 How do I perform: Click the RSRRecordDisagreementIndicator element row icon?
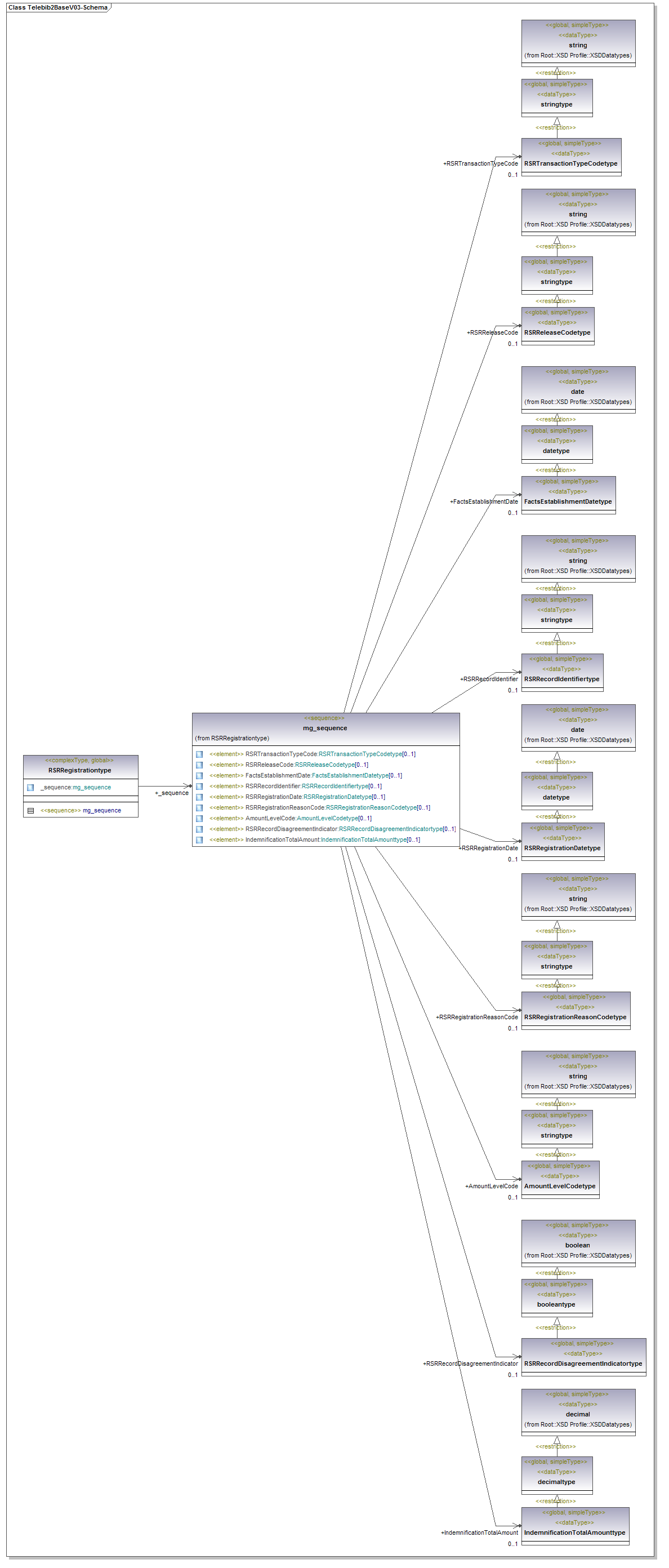pyautogui.click(x=199, y=829)
